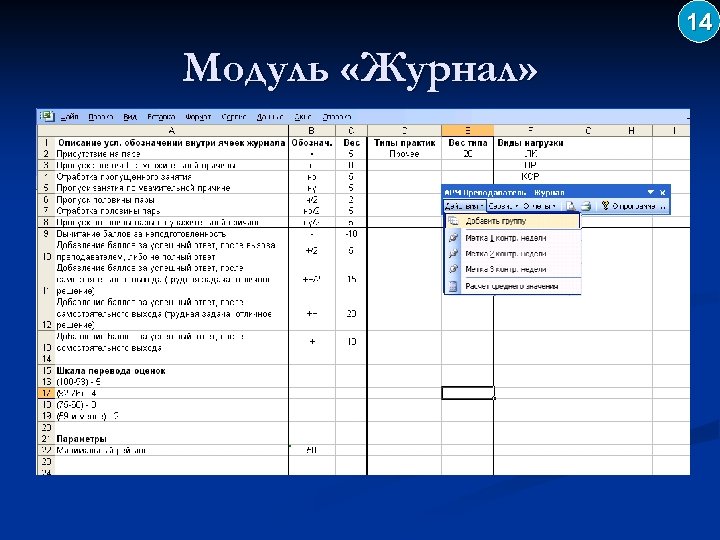Click the 'Вес' header cell in column C

(351, 143)
